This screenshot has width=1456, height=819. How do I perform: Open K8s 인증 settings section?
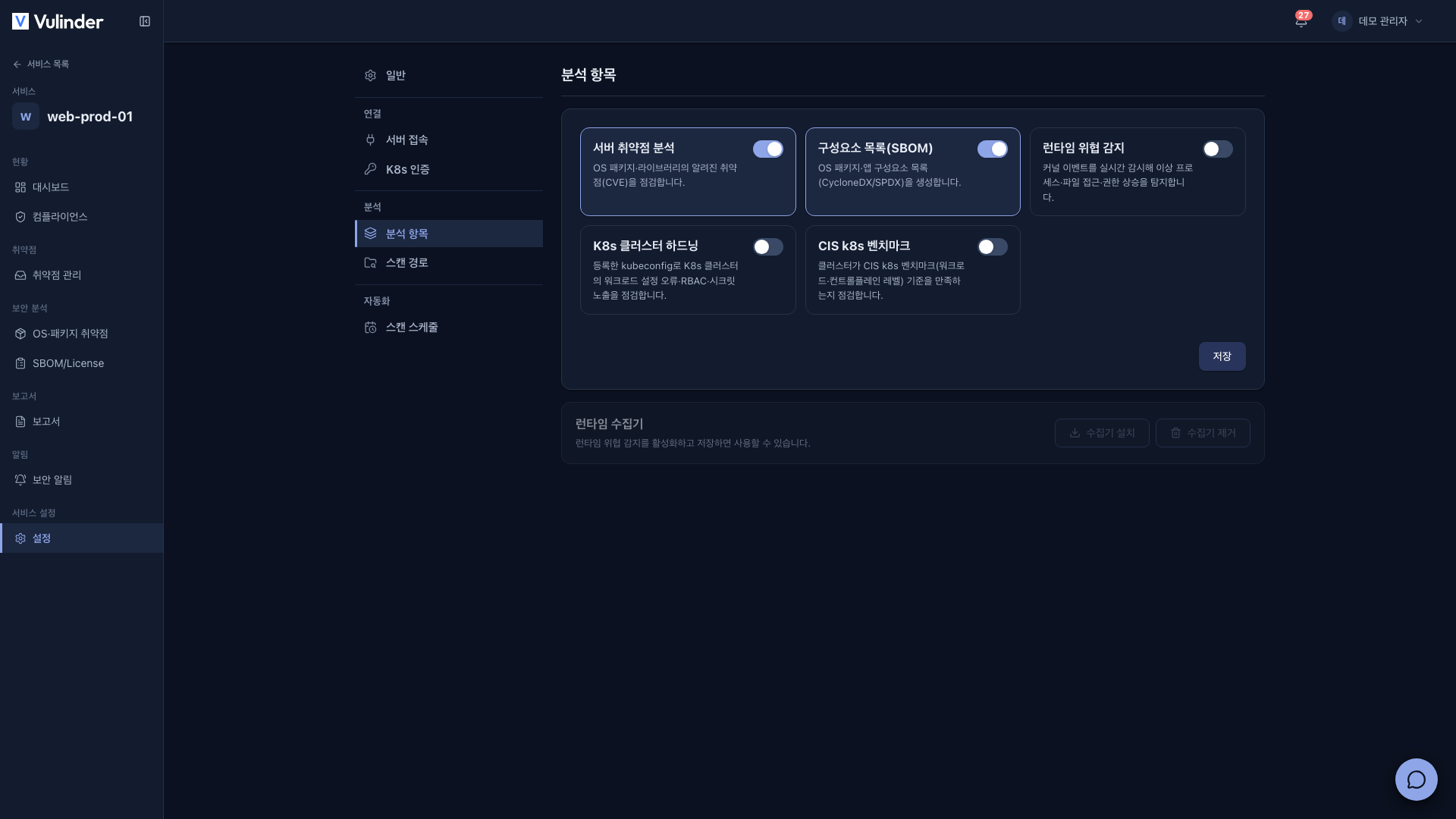[x=449, y=169]
